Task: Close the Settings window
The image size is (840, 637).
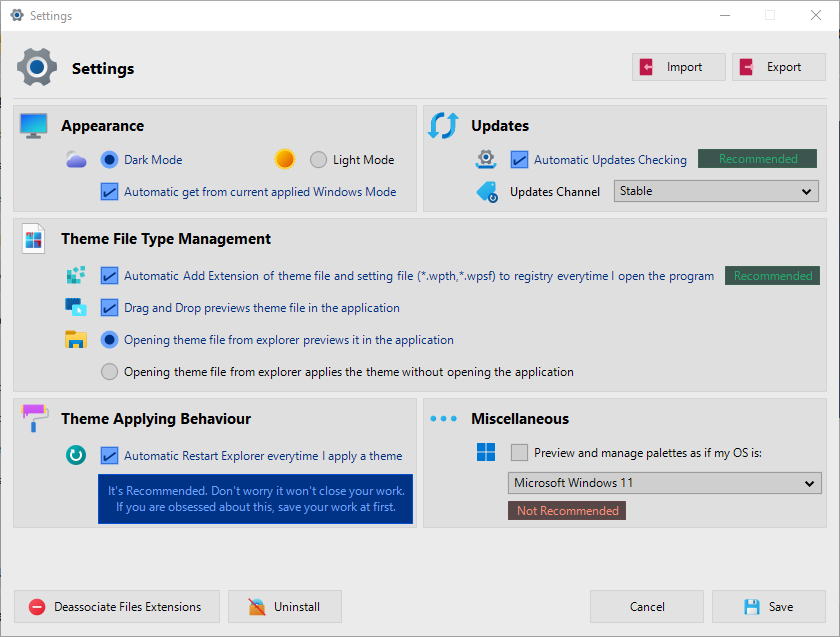Action: [816, 15]
